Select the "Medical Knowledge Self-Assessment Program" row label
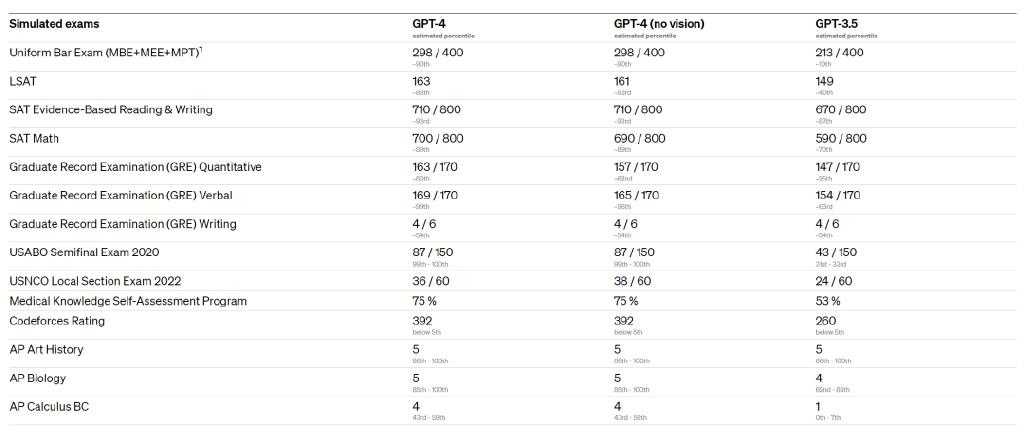This screenshot has width=1024, height=433. 128,301
